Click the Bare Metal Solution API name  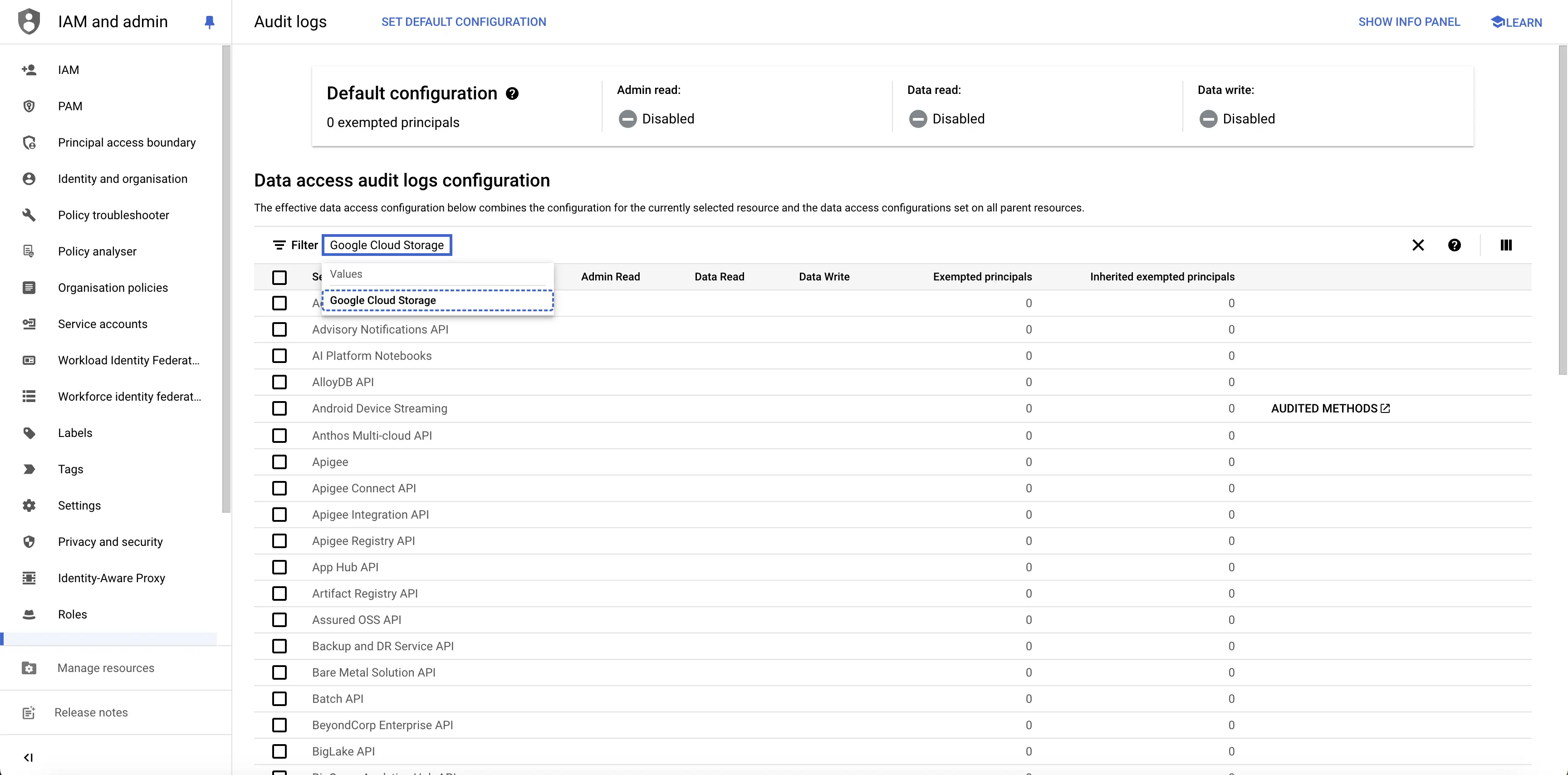point(374,673)
